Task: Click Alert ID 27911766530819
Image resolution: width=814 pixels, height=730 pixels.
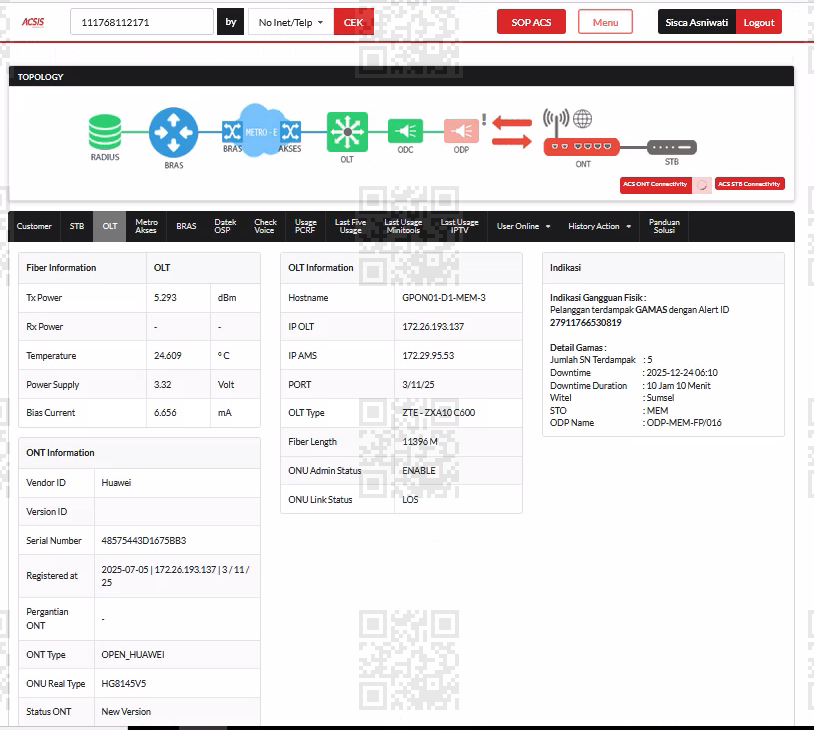Action: (x=586, y=322)
